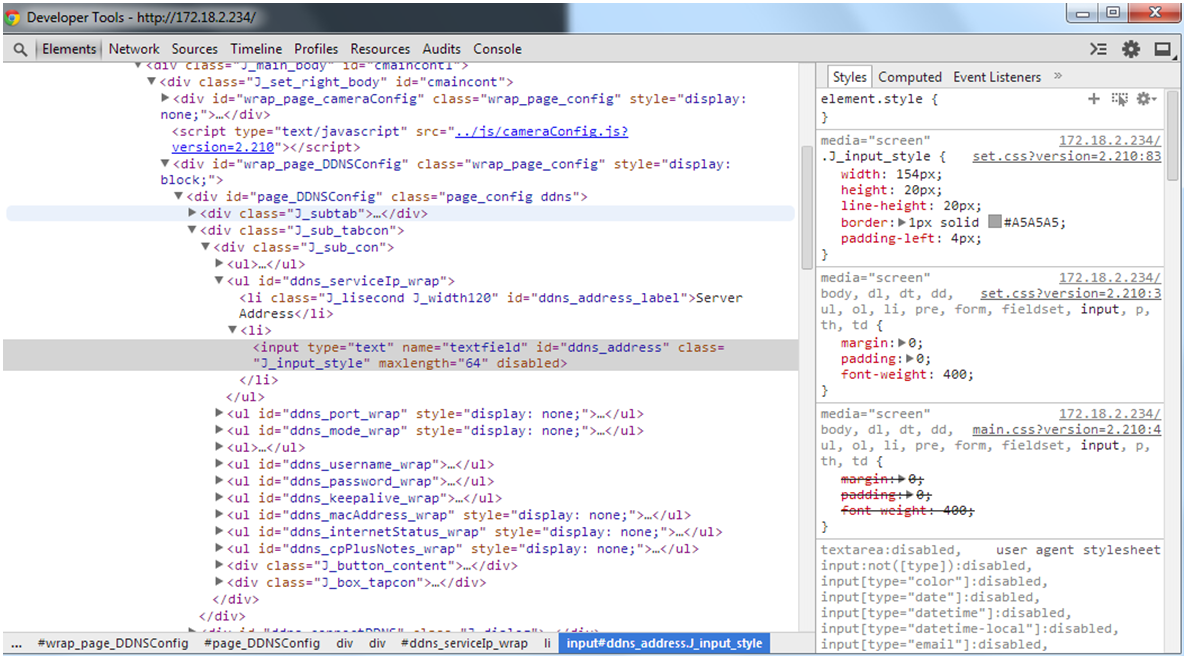Expand the ddns_cpPlusNotes_wrap ul node

click(x=219, y=548)
